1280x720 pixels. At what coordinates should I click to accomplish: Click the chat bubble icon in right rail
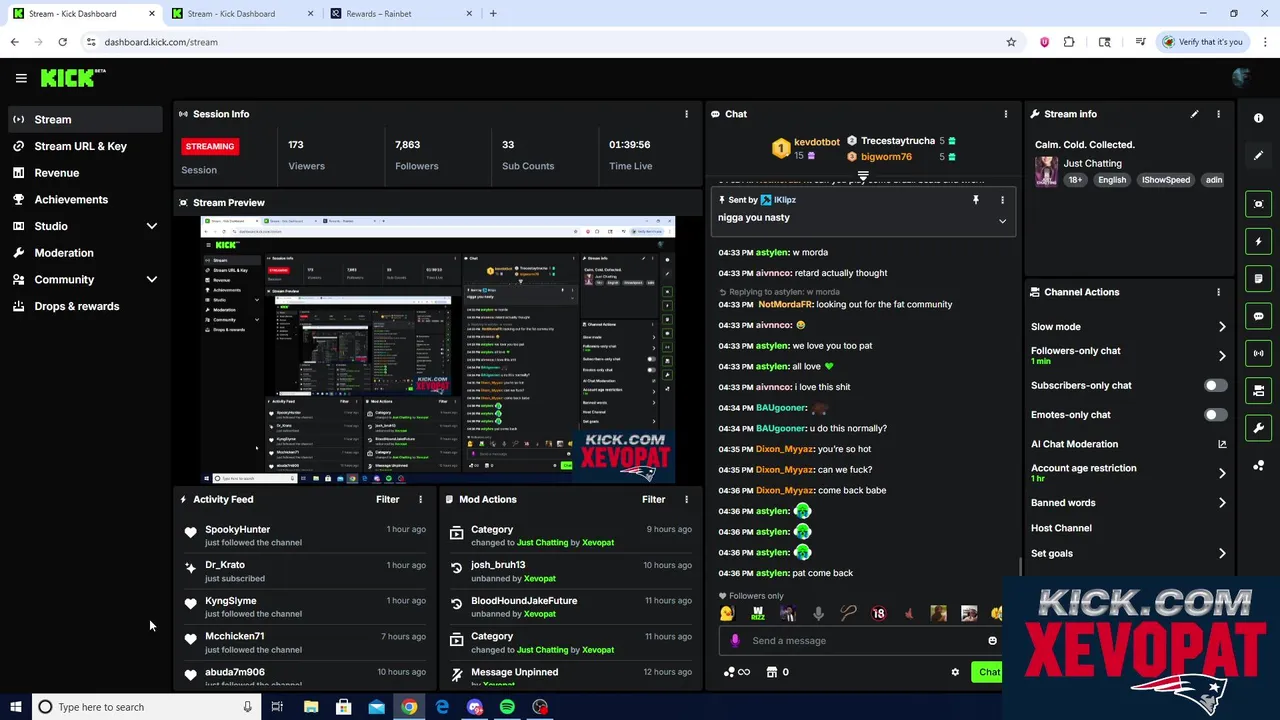tap(1258, 316)
